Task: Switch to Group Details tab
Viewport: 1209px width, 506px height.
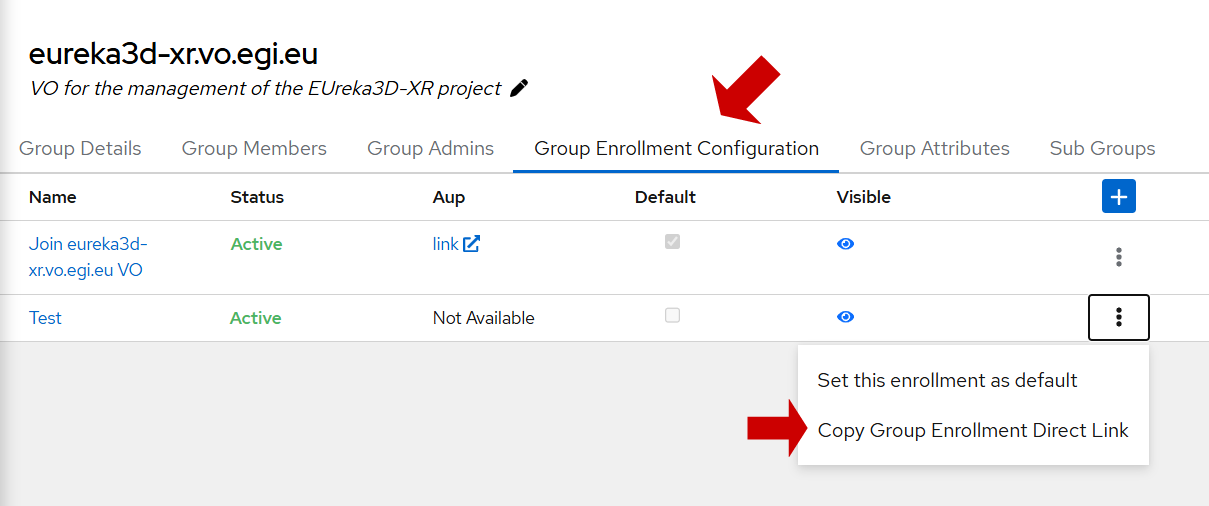Action: (80, 148)
